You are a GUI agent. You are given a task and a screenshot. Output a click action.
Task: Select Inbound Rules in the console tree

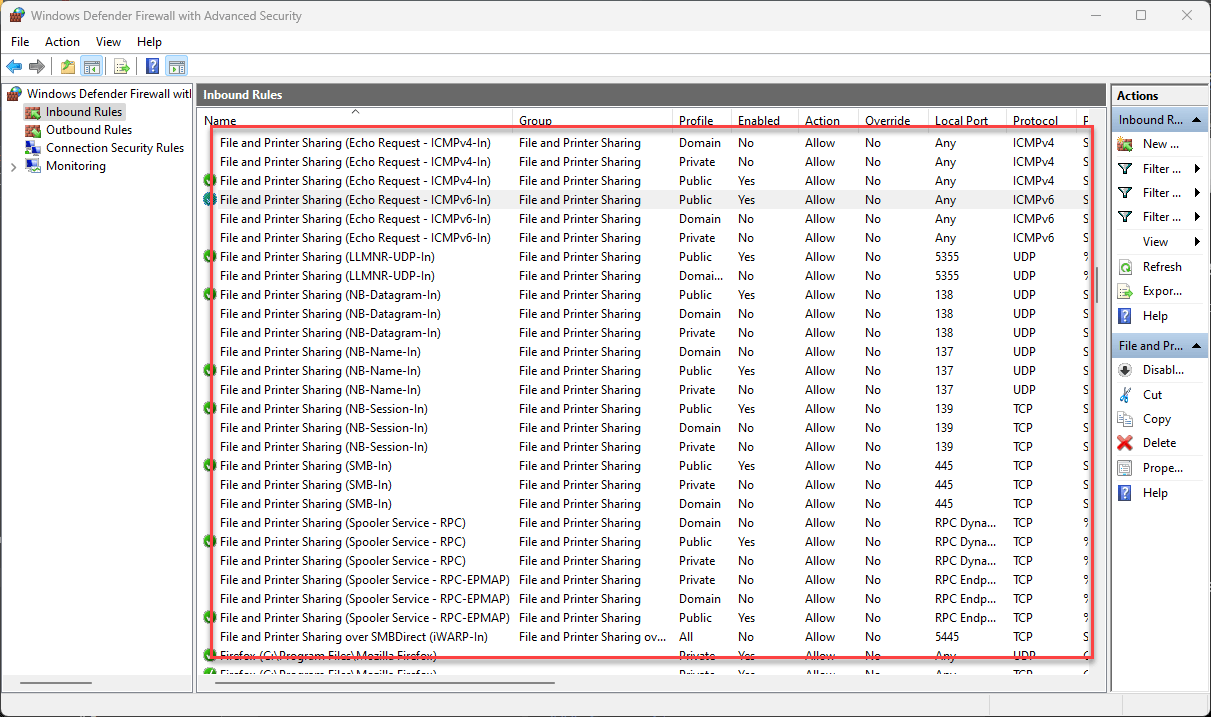84,112
